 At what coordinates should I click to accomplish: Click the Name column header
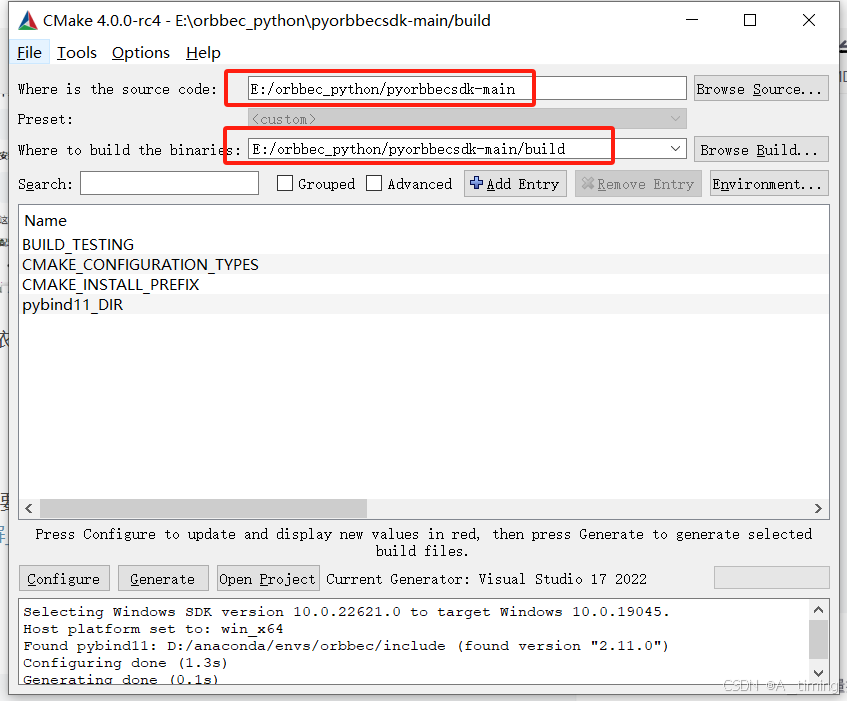pos(45,220)
